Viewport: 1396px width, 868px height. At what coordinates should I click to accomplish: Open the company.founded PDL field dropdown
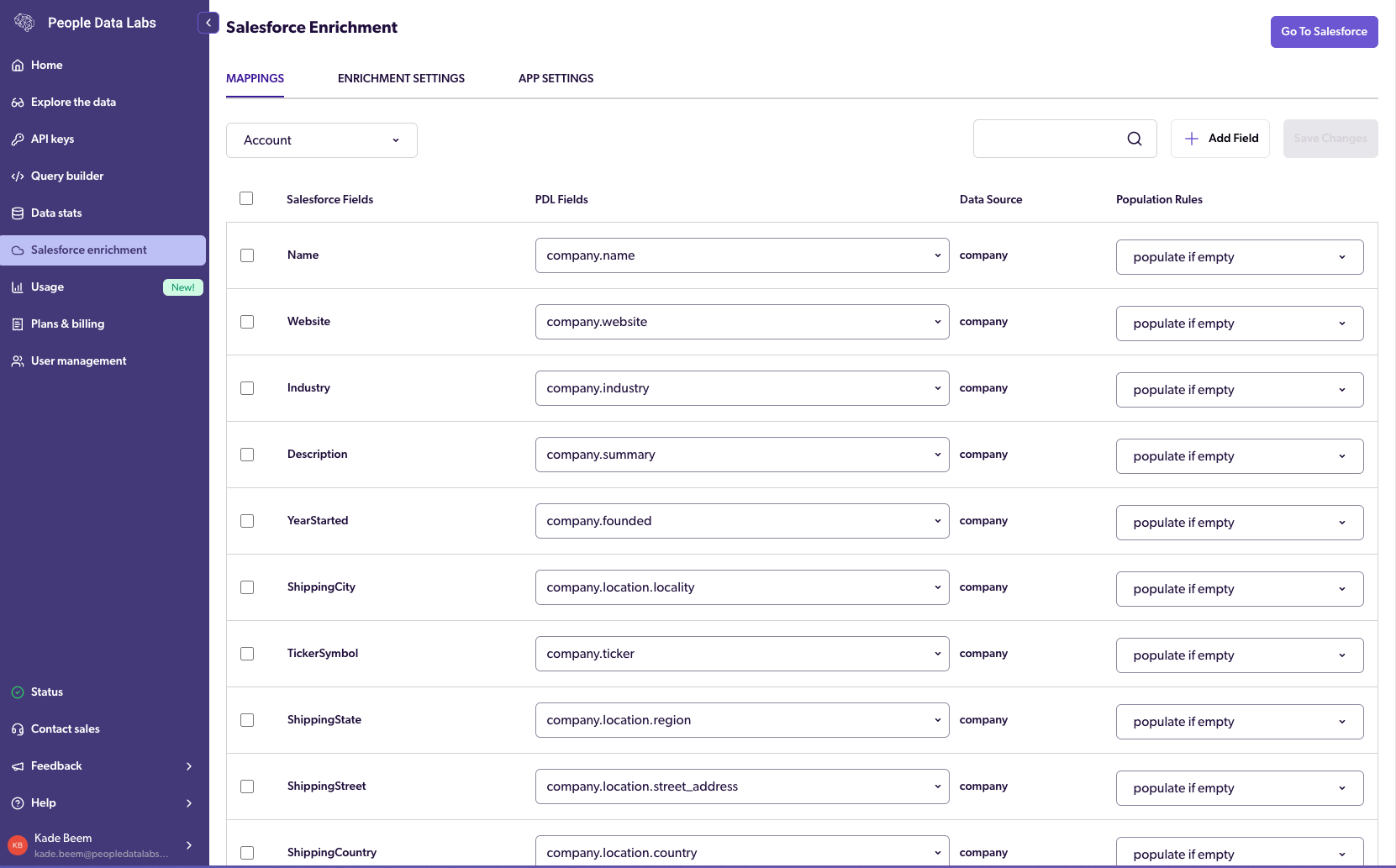pos(742,521)
